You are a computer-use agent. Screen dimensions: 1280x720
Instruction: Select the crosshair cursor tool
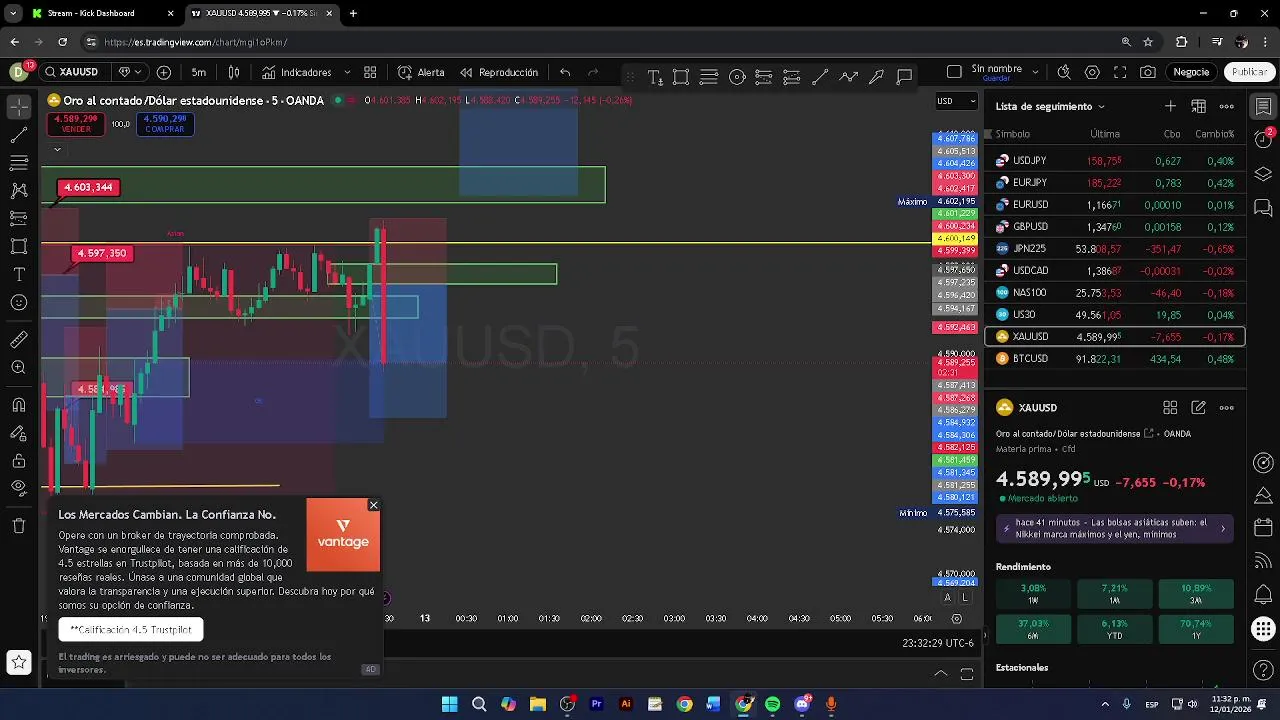[x=18, y=106]
